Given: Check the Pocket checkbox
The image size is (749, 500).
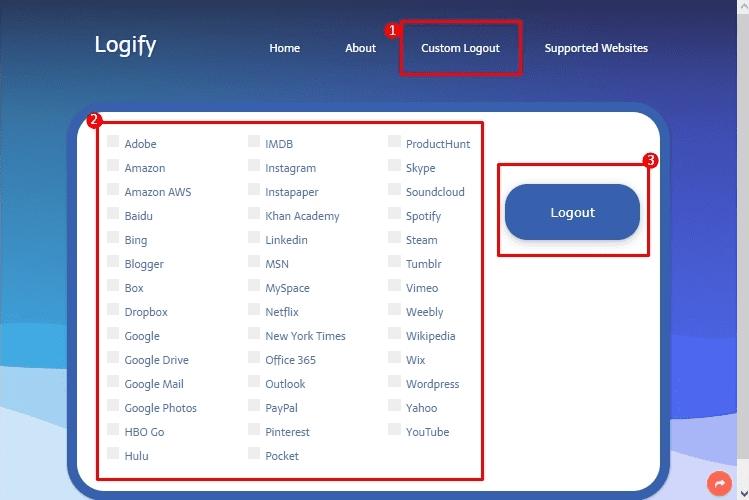Looking at the screenshot, I should [254, 453].
